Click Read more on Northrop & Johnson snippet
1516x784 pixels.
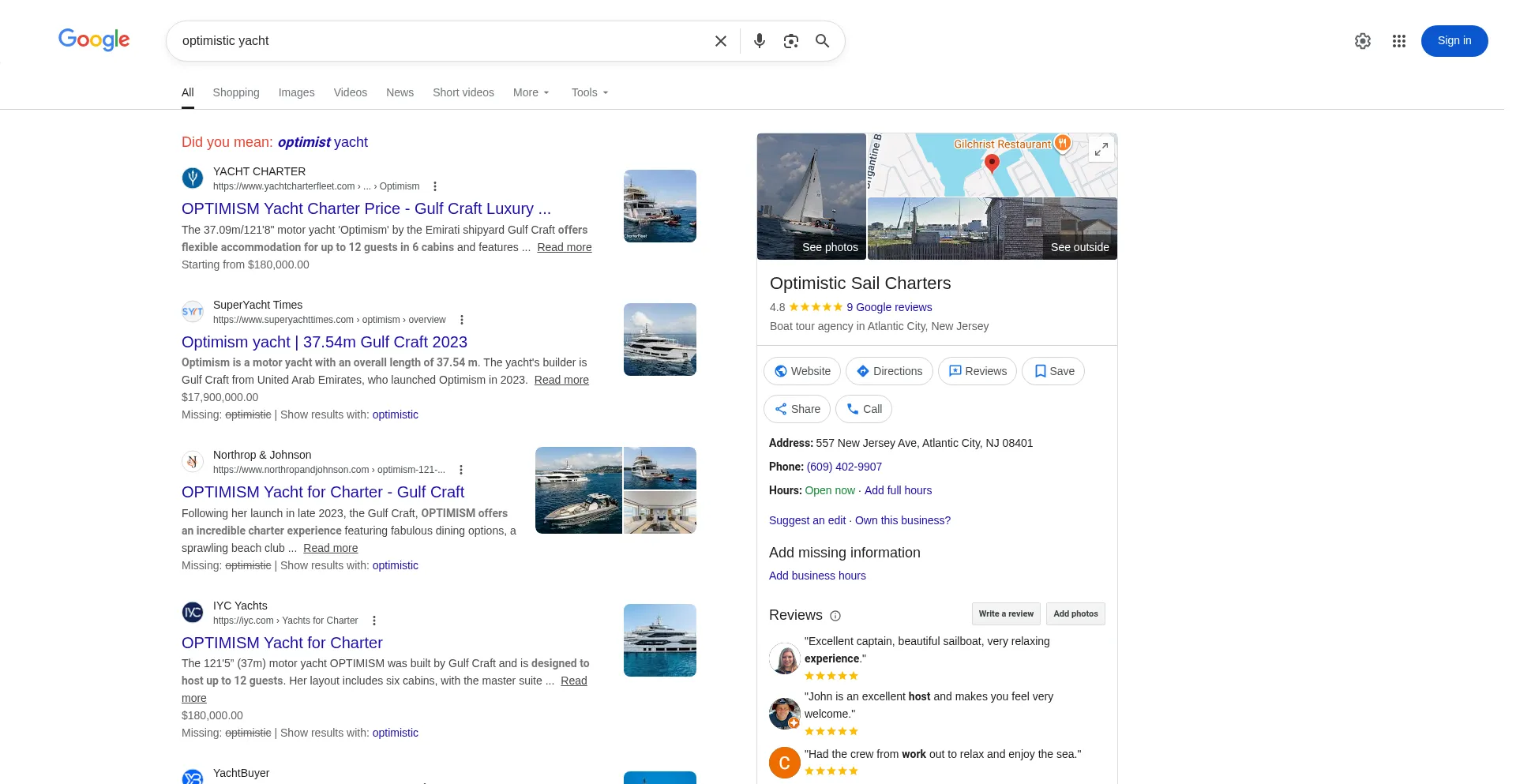(x=331, y=548)
